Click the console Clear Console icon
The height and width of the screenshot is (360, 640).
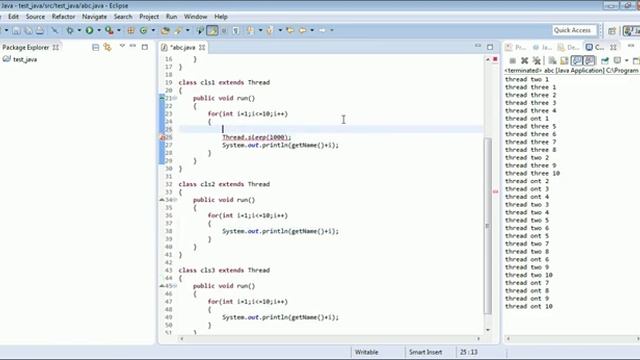point(552,61)
